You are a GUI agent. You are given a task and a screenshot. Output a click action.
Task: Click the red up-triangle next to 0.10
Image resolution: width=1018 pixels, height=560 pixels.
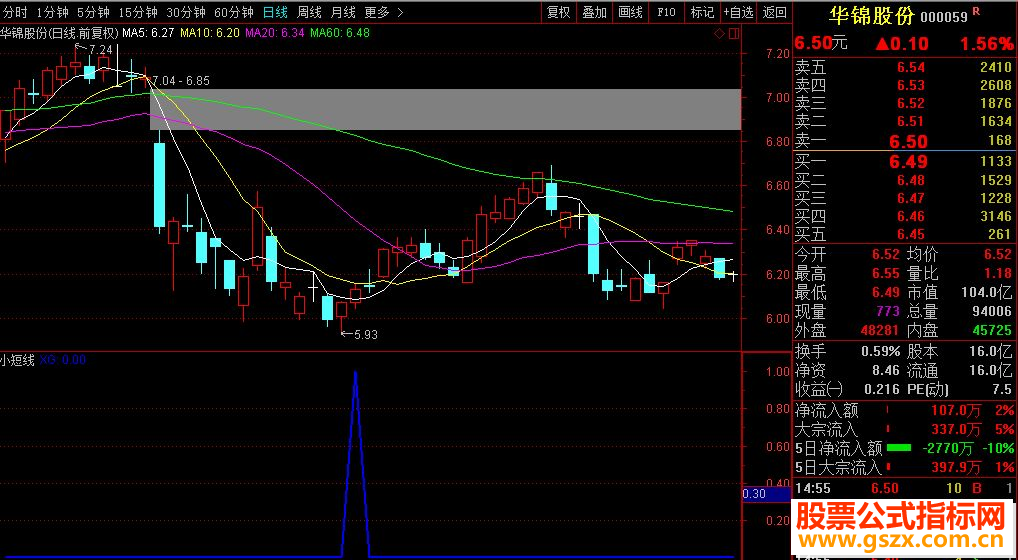[882, 44]
